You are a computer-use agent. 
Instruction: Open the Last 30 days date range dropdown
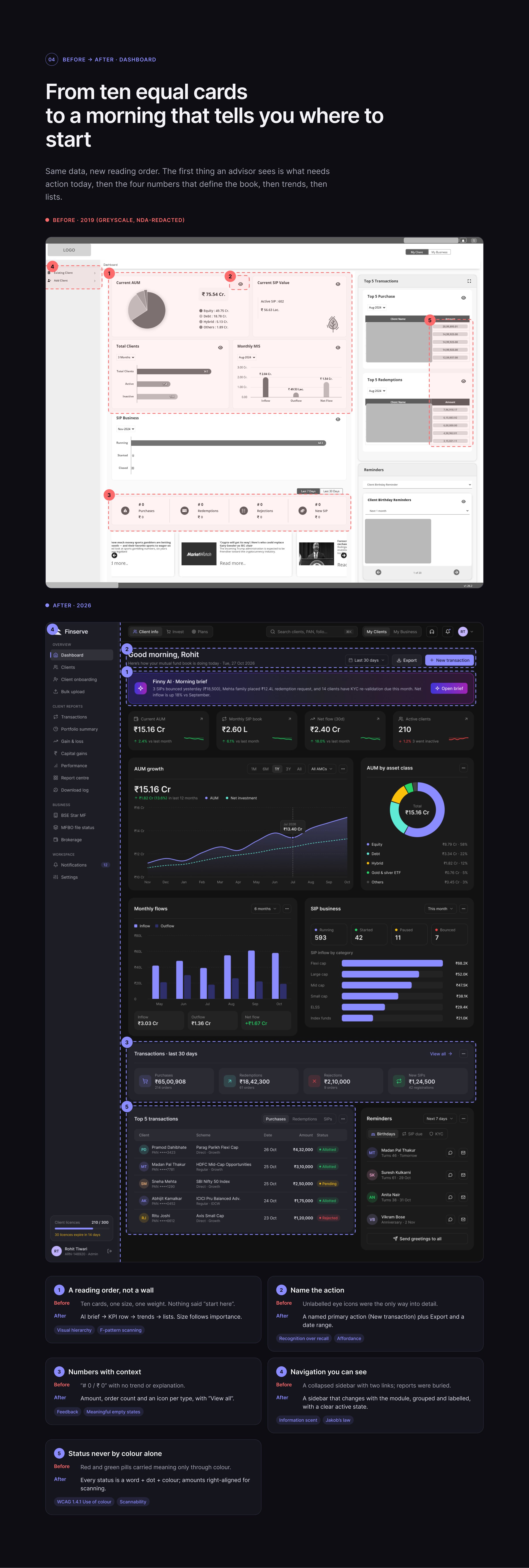[x=367, y=660]
